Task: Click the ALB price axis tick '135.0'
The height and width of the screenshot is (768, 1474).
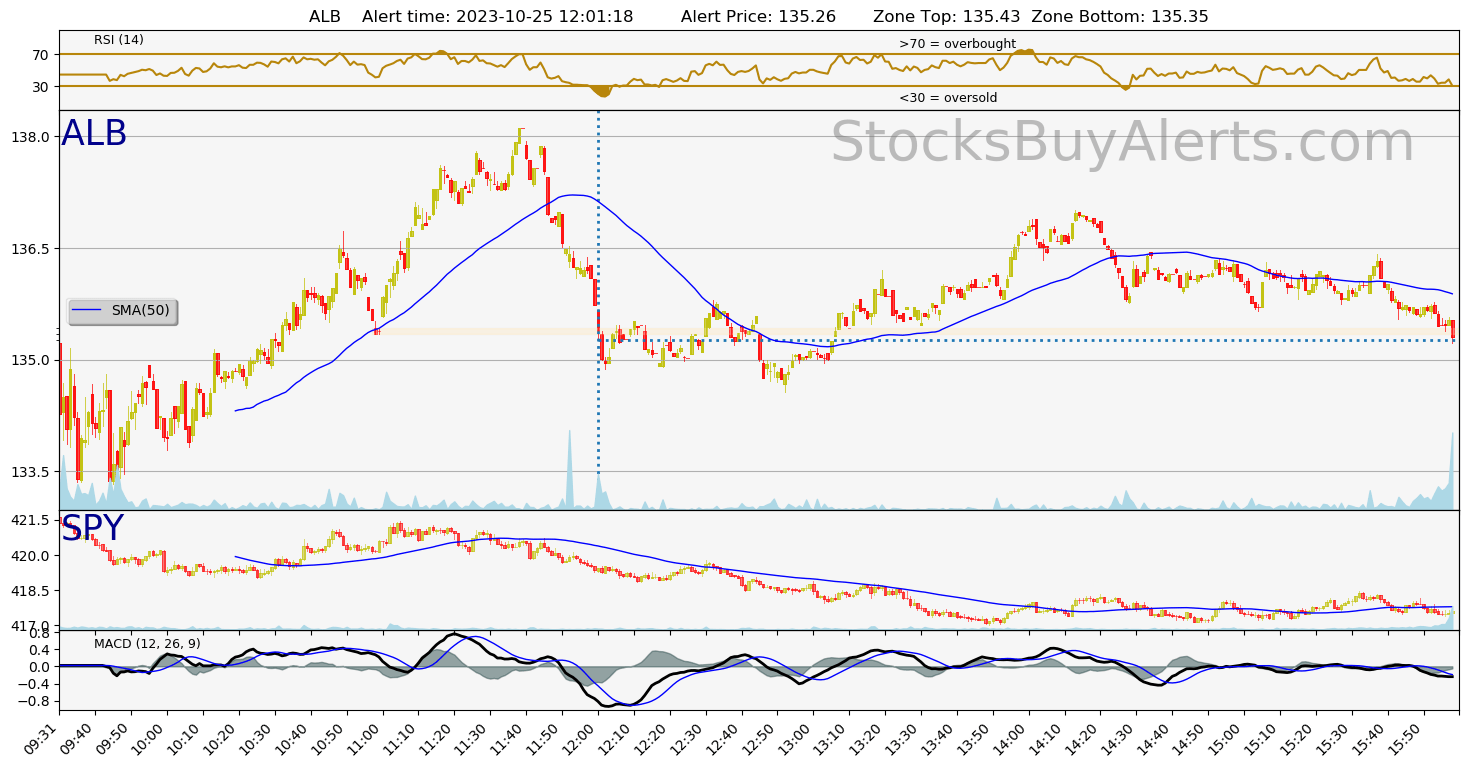Action: 31,360
